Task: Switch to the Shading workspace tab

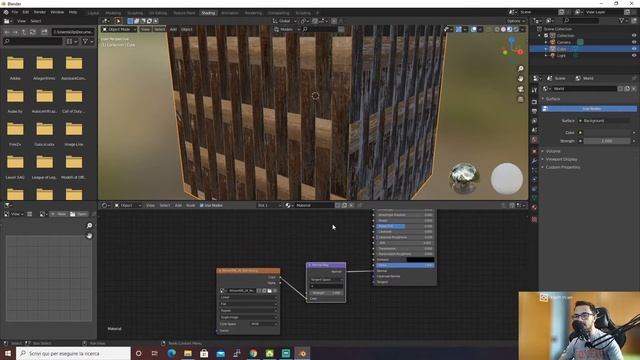Action: click(x=208, y=13)
